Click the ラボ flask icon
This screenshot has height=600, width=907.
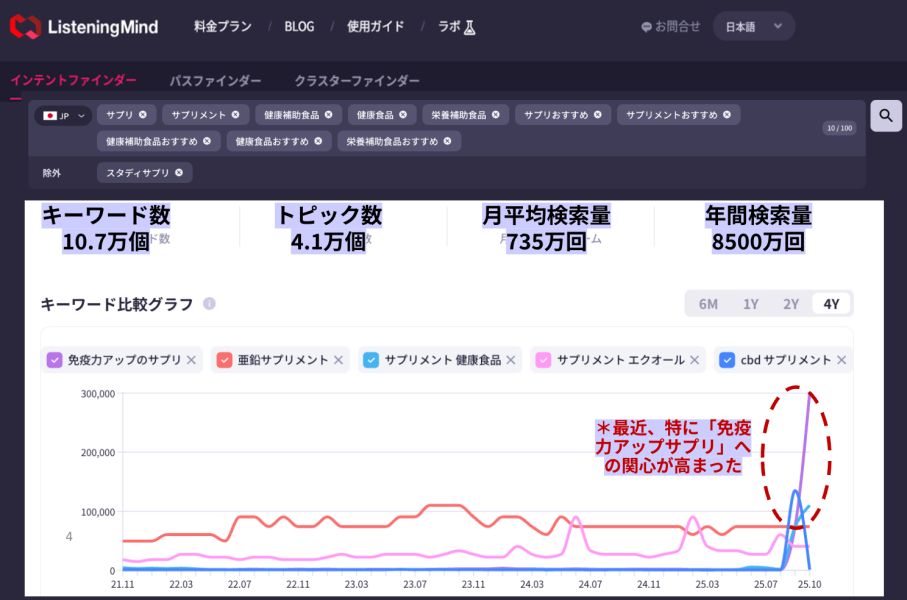[466, 28]
